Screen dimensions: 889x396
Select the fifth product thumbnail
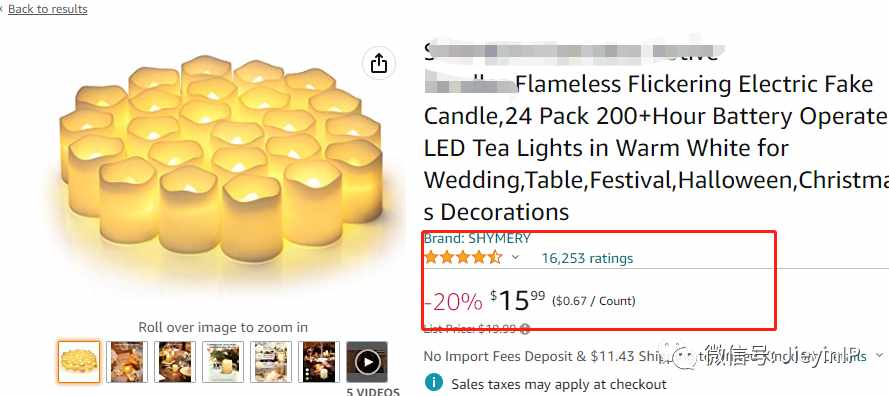coord(271,362)
